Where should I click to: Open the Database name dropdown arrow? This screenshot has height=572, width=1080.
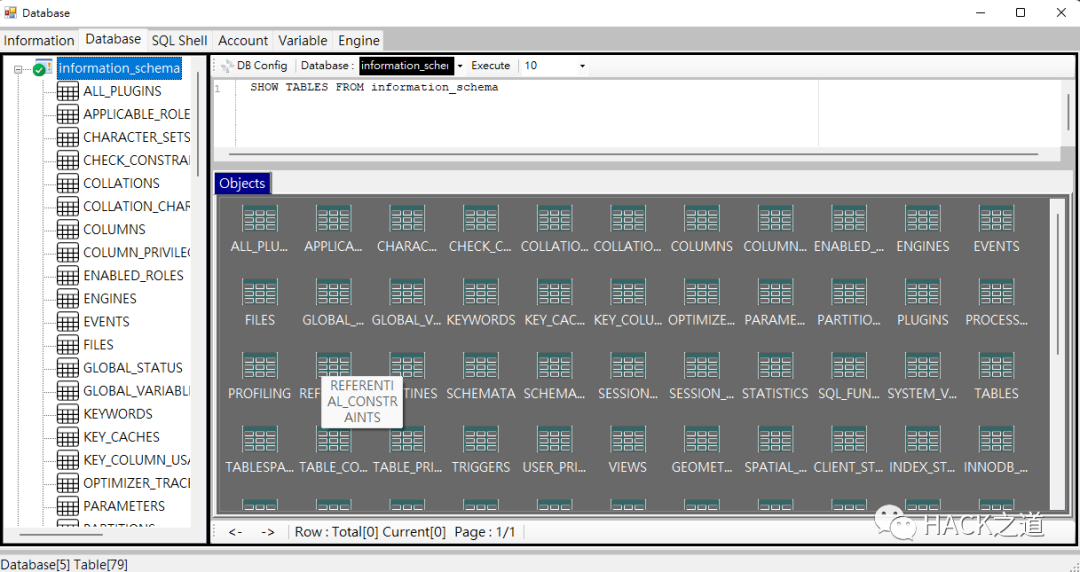click(460, 66)
